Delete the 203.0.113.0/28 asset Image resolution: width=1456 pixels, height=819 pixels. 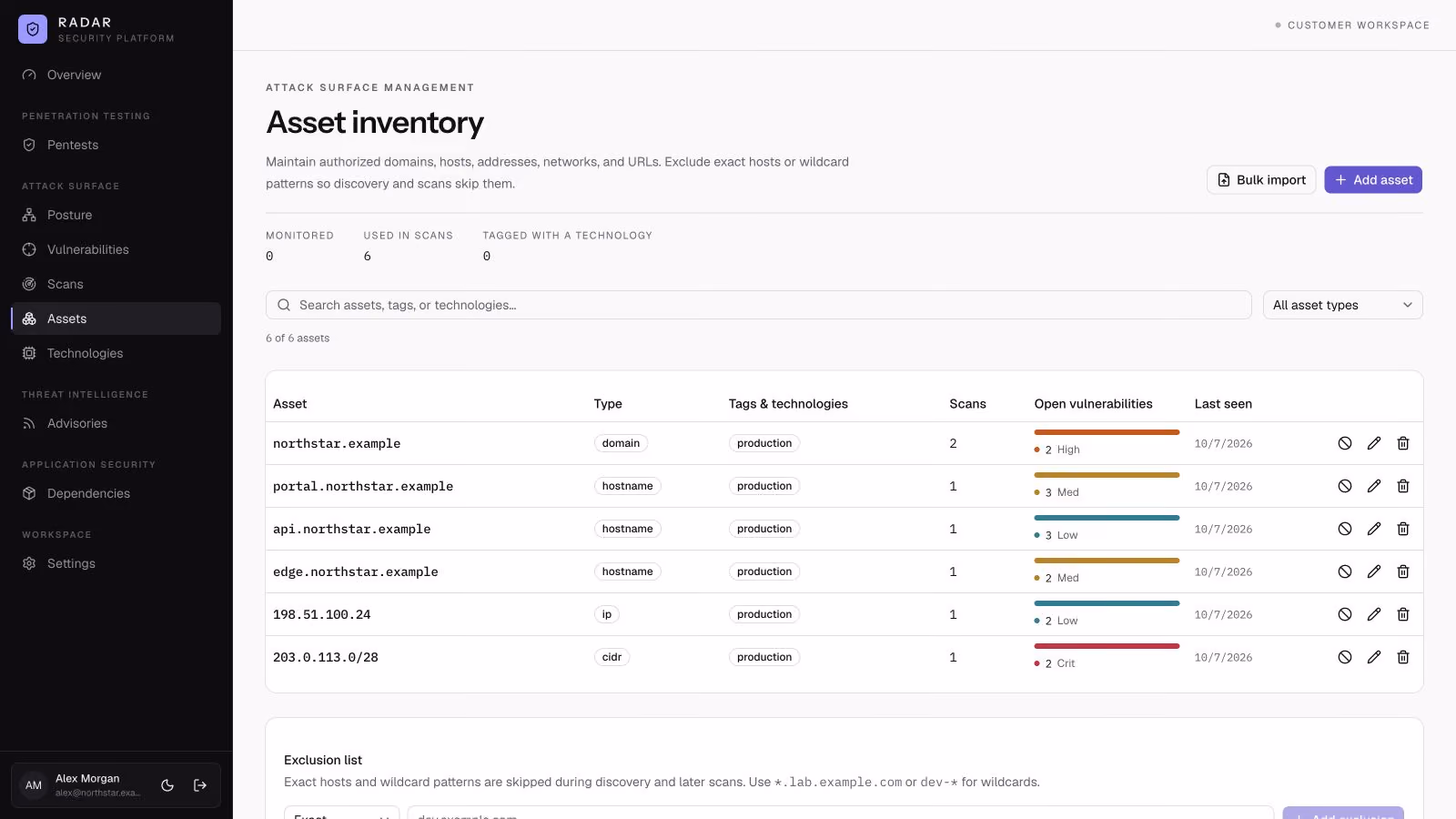pyautogui.click(x=1403, y=657)
